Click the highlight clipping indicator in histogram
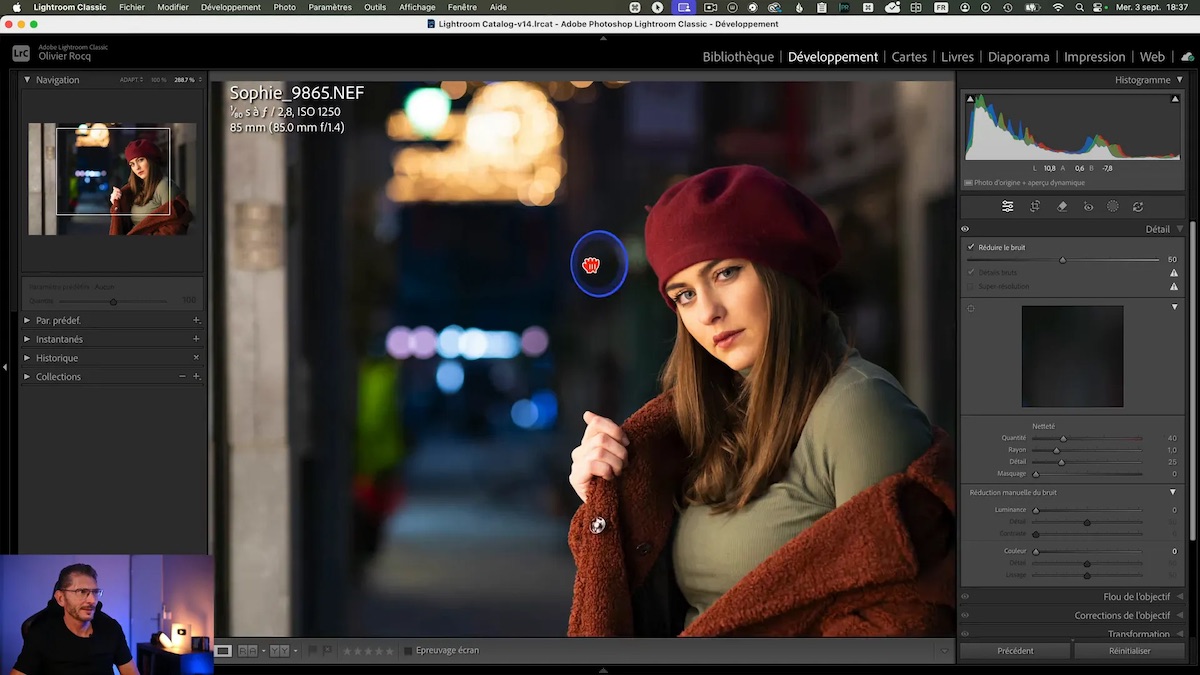This screenshot has width=1200, height=675. (1176, 98)
